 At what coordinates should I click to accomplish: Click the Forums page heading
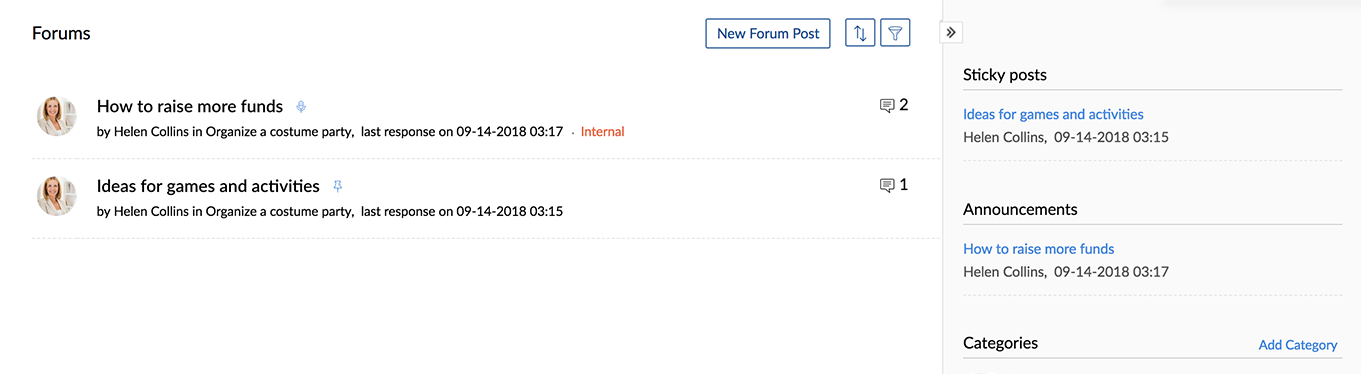click(x=61, y=33)
